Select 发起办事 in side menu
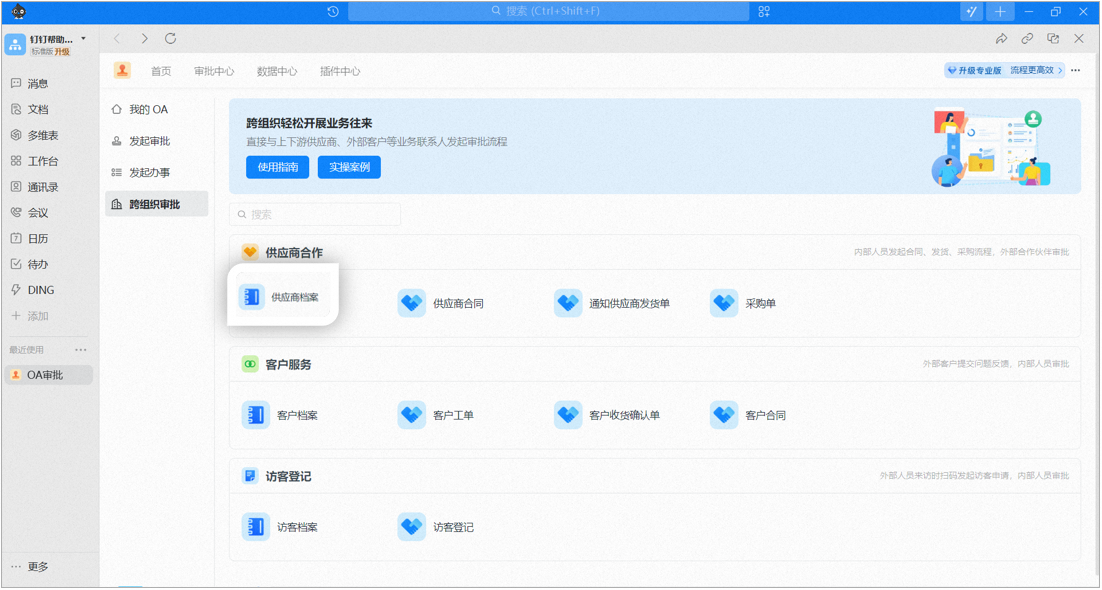This screenshot has height=590, width=1102. pos(157,172)
